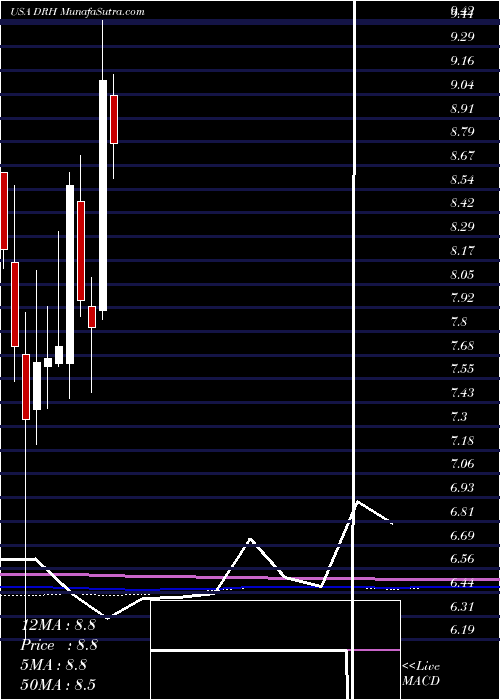Click the 9.04 price axis value
Image resolution: width=500 pixels, height=700 pixels.
click(x=462, y=84)
